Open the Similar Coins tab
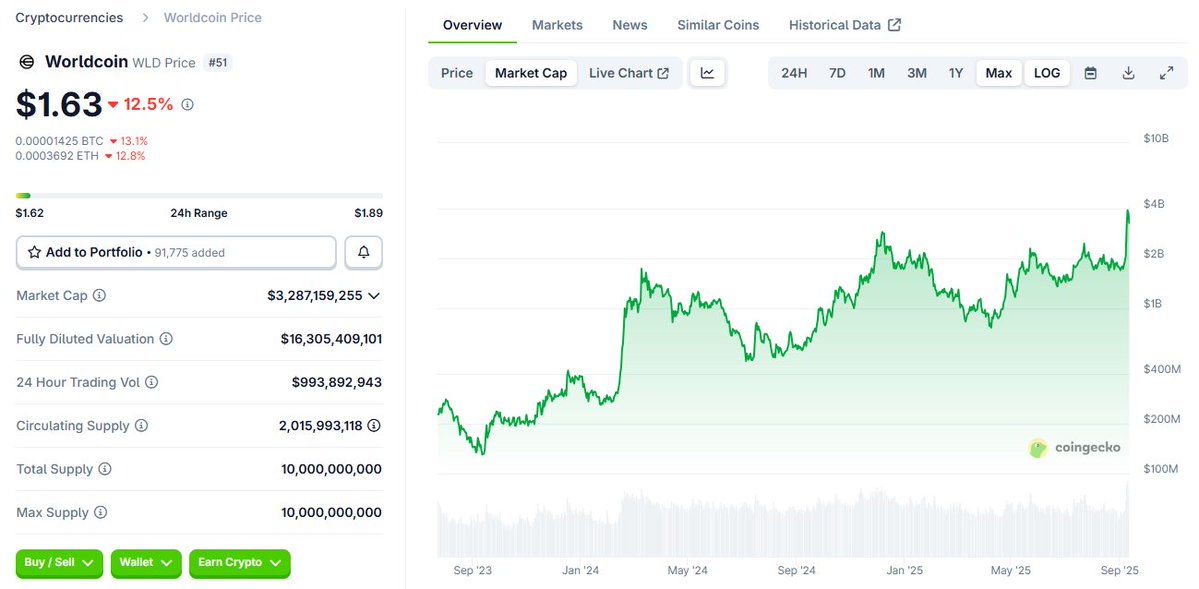Image resolution: width=1199 pixels, height=589 pixels. tap(718, 25)
